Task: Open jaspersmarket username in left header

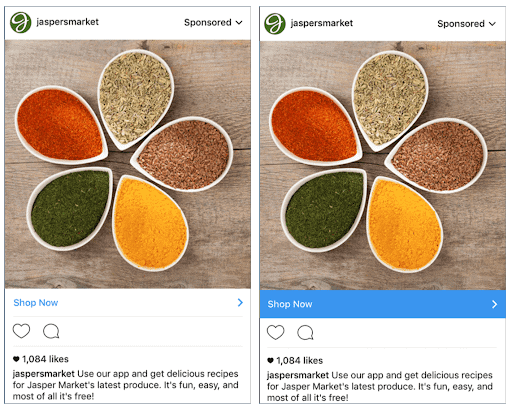Action: (x=68, y=22)
